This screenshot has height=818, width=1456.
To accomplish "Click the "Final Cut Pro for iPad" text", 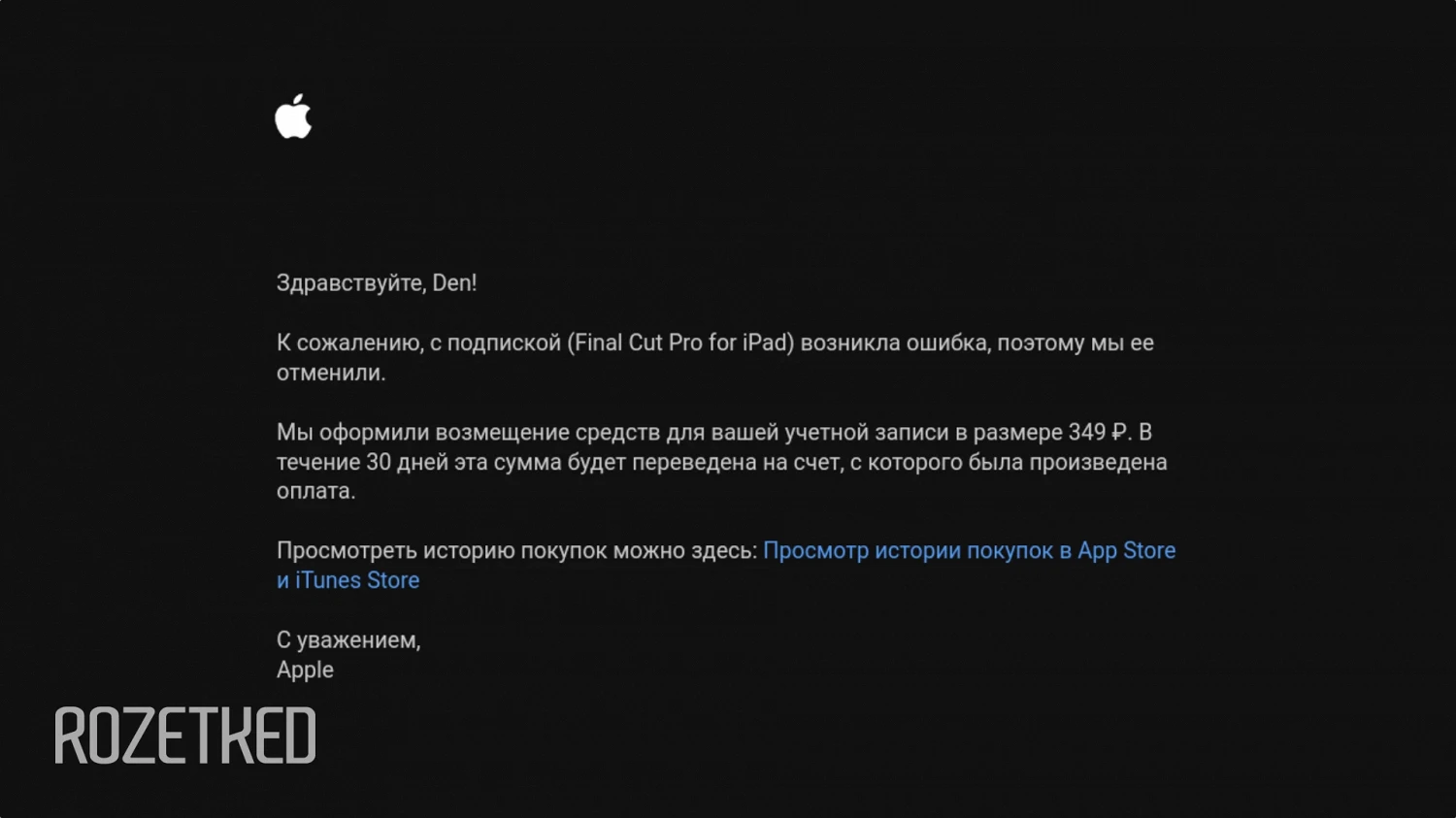I will click(680, 344).
